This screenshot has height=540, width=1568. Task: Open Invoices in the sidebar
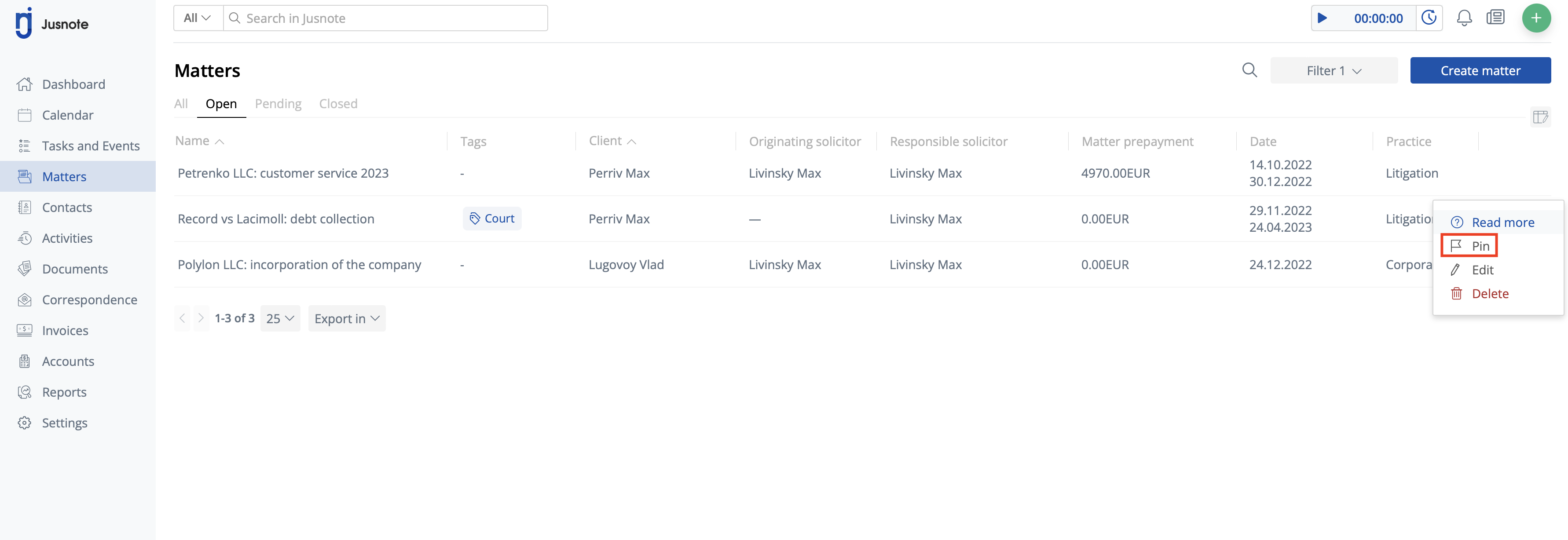65,331
